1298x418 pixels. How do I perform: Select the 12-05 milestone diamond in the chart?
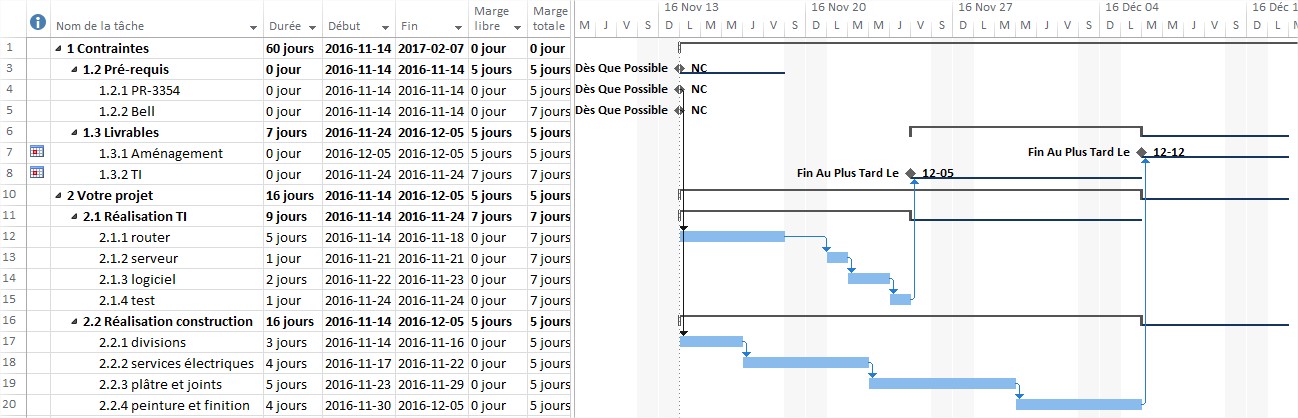(911, 173)
